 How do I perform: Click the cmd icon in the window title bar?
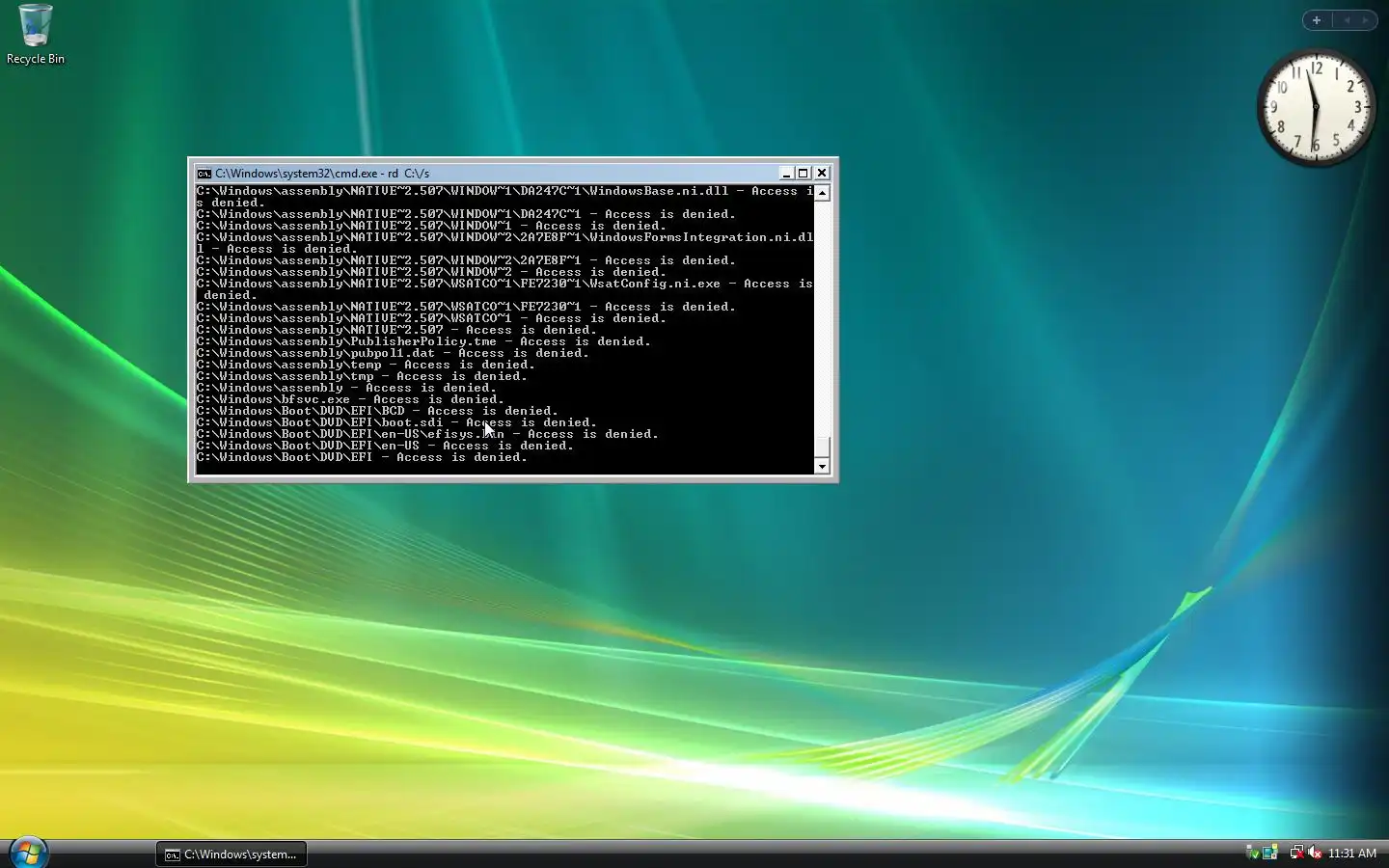pyautogui.click(x=204, y=174)
